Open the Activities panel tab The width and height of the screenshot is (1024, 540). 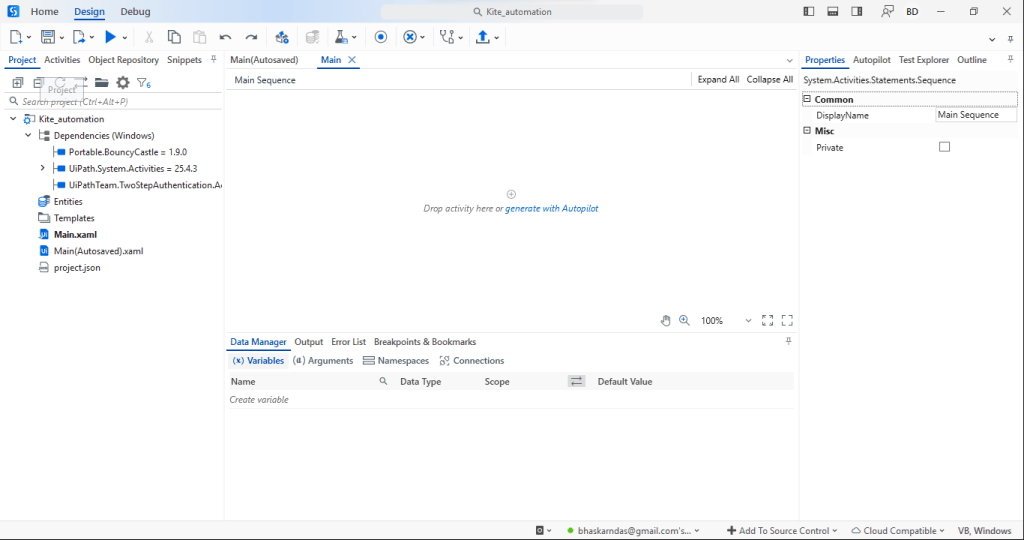(62, 60)
